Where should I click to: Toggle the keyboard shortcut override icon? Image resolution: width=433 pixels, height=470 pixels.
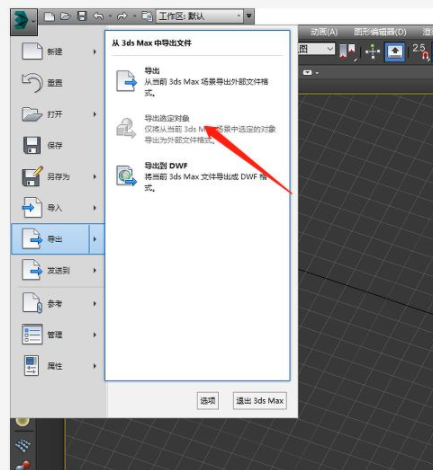[x=395, y=52]
